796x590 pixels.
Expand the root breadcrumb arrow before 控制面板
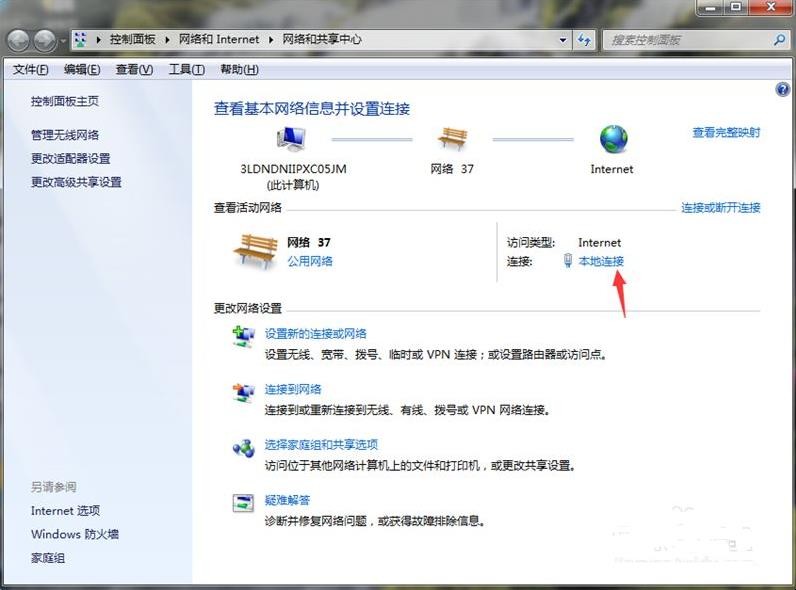coord(98,40)
